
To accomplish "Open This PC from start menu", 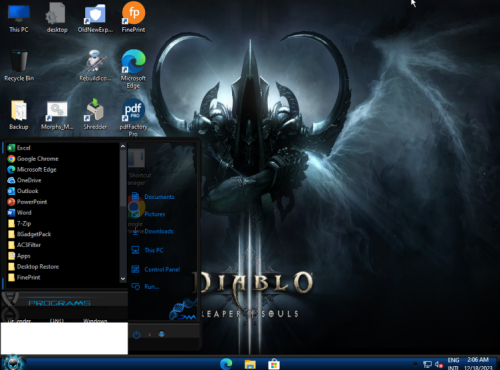I will coord(148,250).
